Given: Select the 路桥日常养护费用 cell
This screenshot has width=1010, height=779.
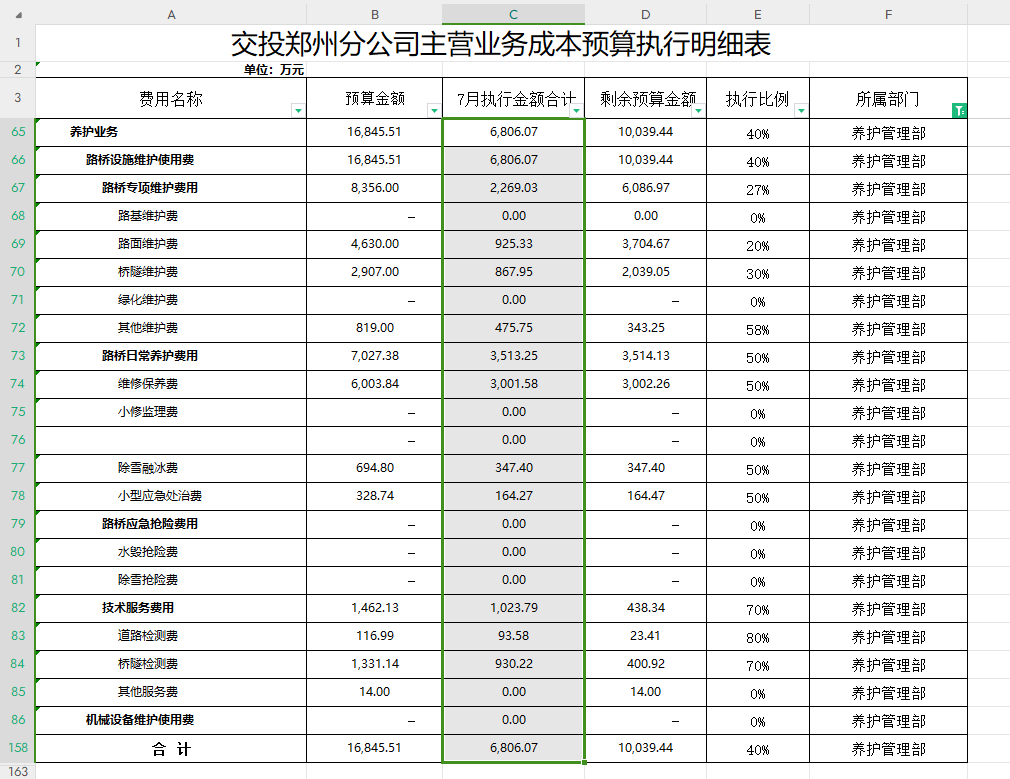Looking at the screenshot, I should [171, 356].
